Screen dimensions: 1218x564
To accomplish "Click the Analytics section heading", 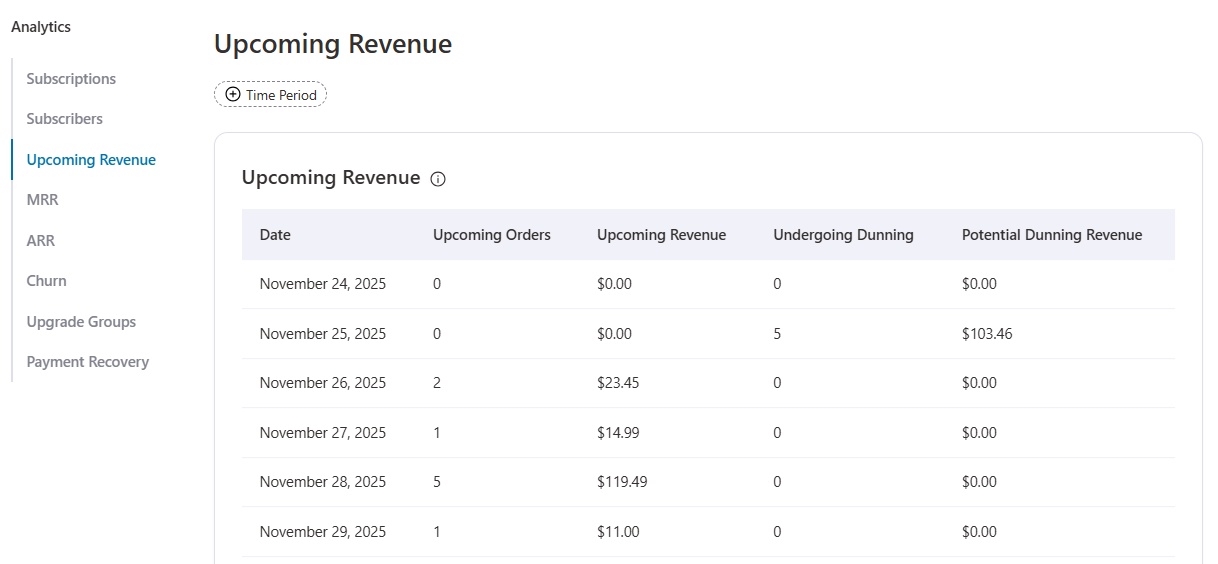I will coord(41,27).
